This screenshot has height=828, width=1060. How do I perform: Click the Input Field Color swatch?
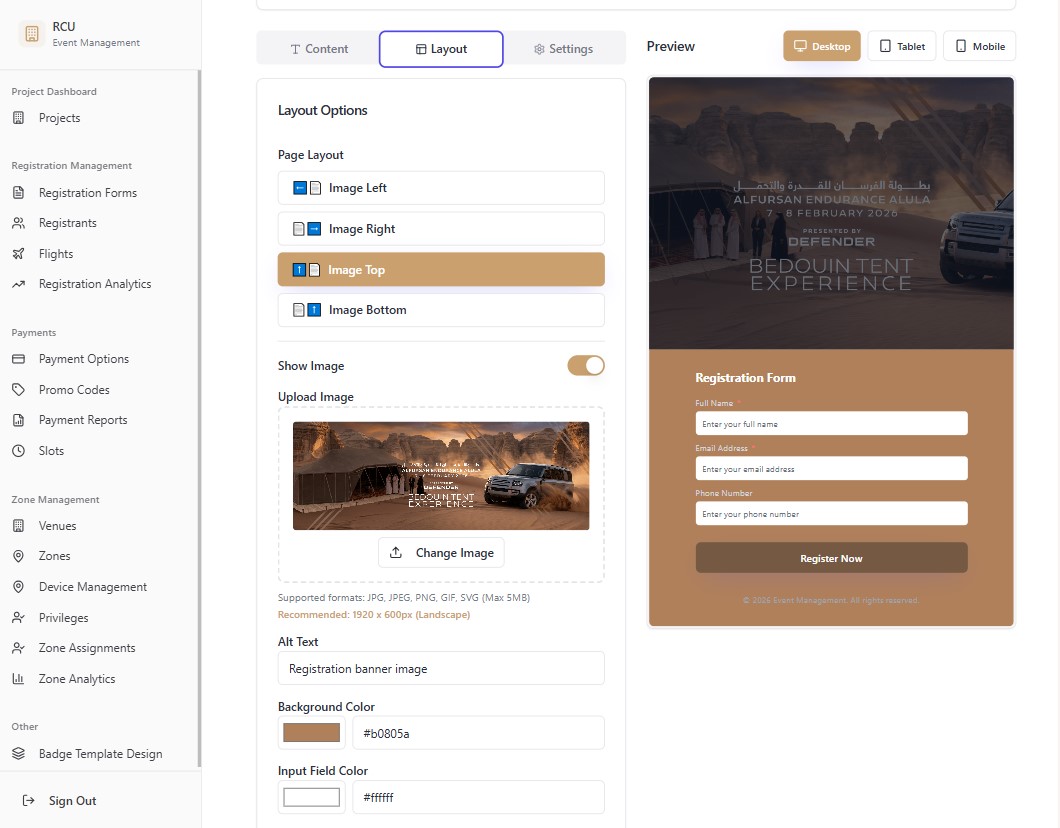coord(311,796)
